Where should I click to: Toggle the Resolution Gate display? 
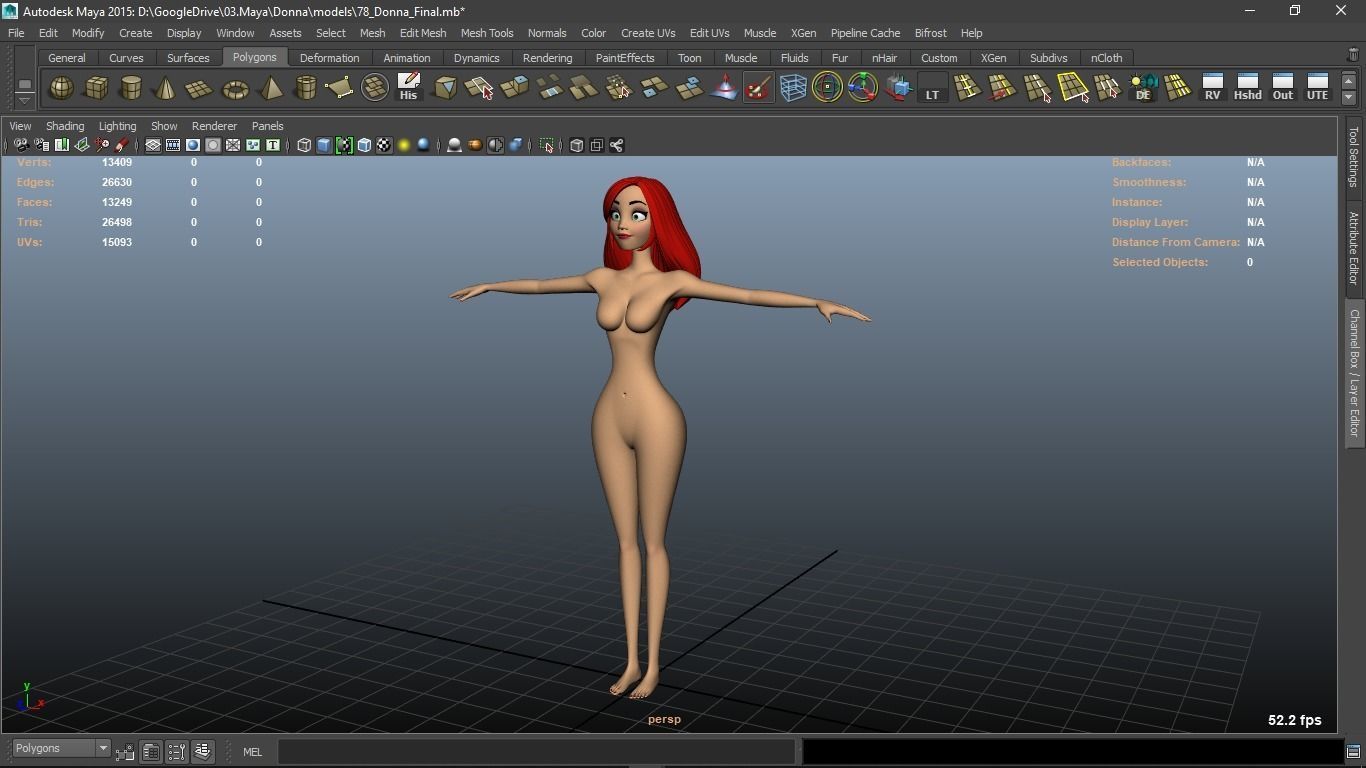[x=193, y=145]
